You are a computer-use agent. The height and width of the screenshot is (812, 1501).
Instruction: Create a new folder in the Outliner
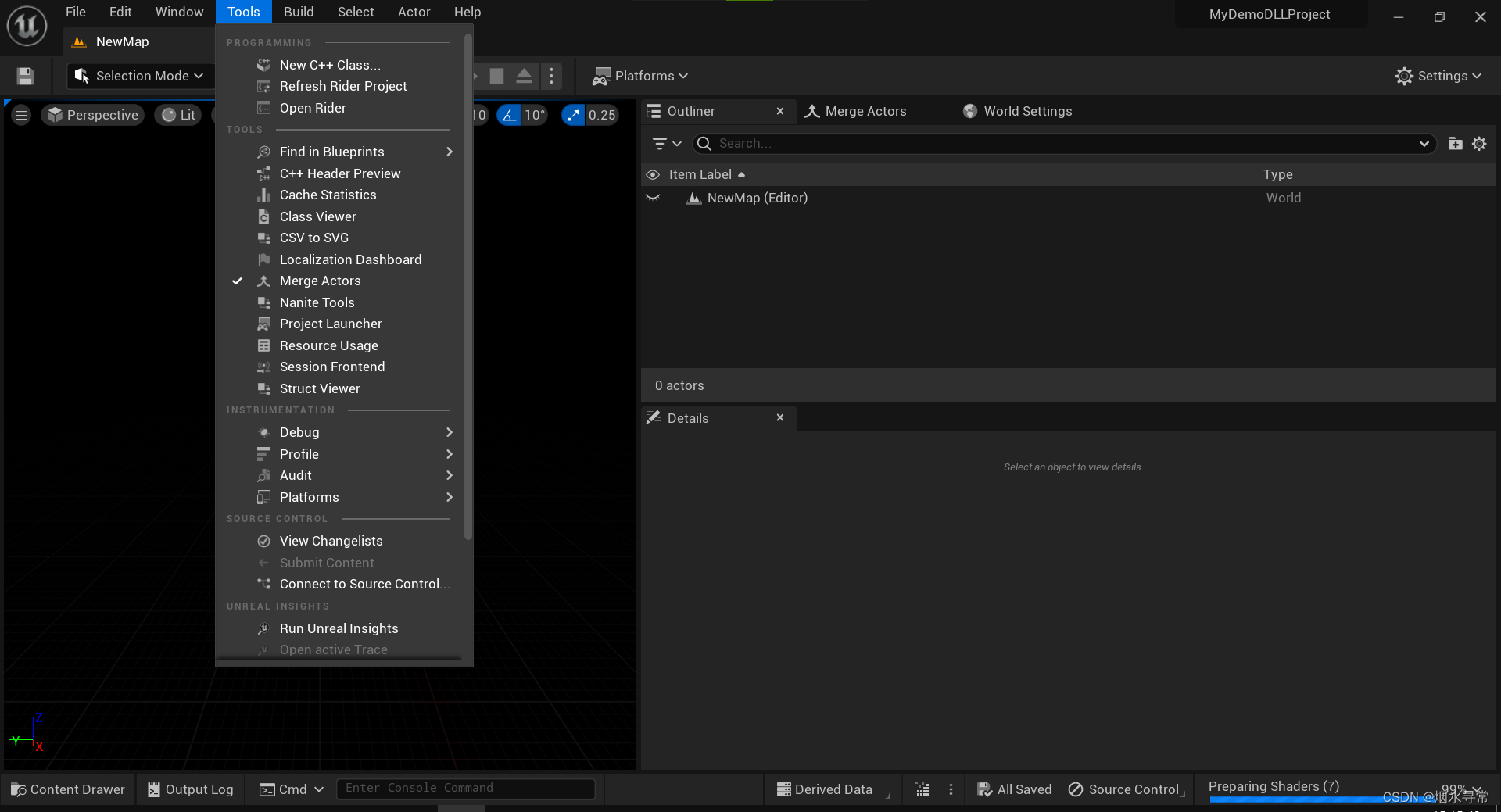1455,143
